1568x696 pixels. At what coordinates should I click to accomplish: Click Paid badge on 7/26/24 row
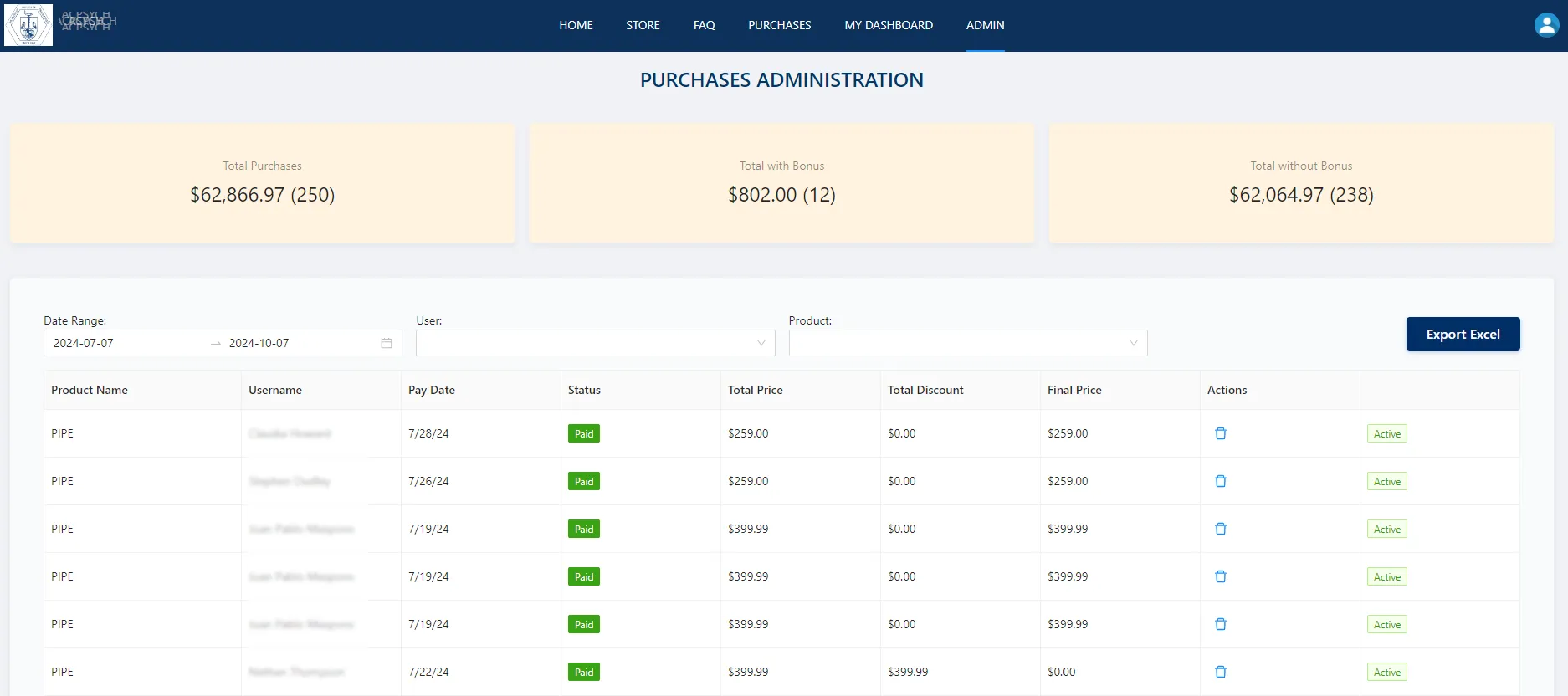[x=584, y=481]
